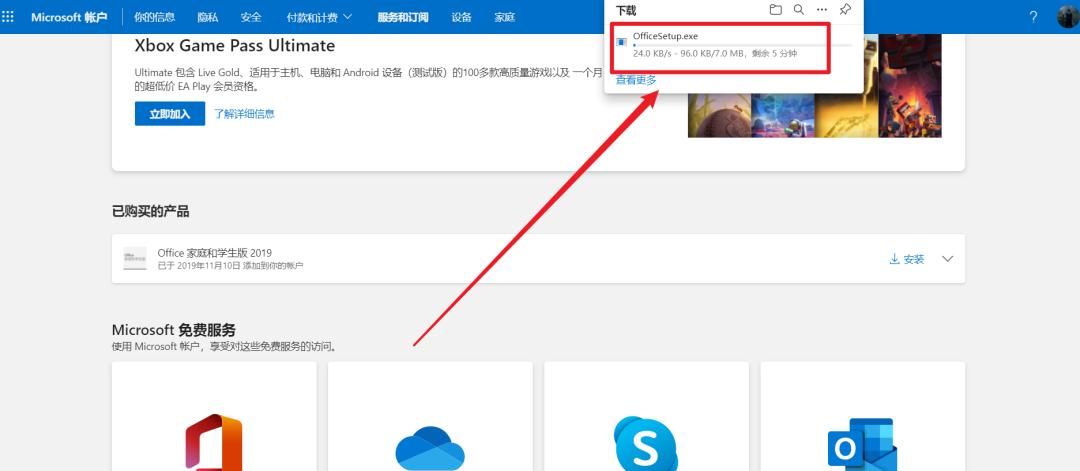Search downloads using magnifier icon

798,10
